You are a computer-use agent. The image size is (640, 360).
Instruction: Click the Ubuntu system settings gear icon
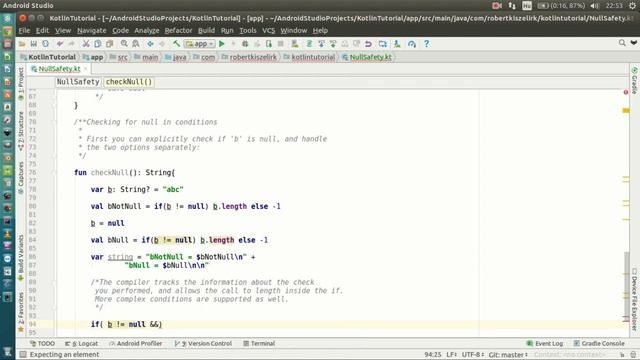pos(632,6)
